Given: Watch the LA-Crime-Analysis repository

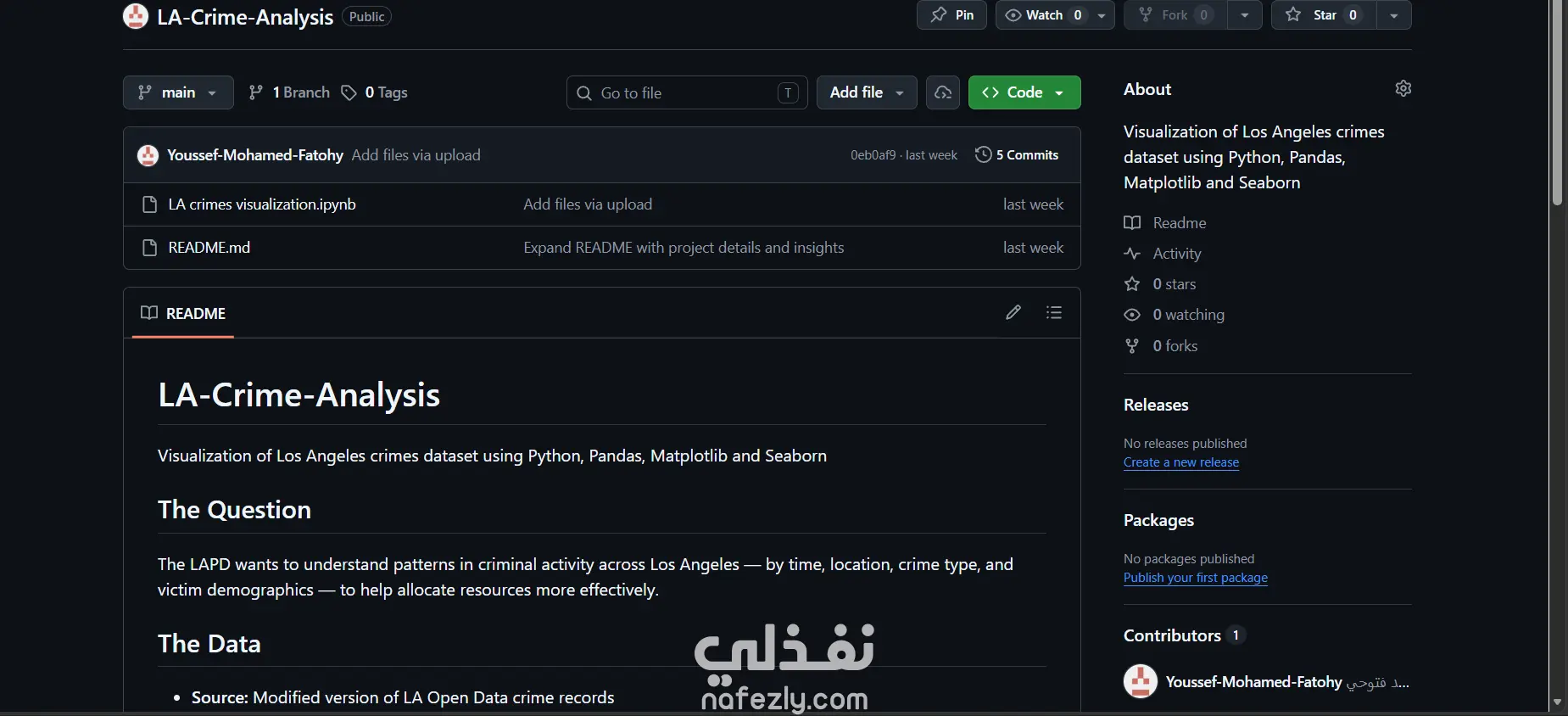Looking at the screenshot, I should 1042,15.
